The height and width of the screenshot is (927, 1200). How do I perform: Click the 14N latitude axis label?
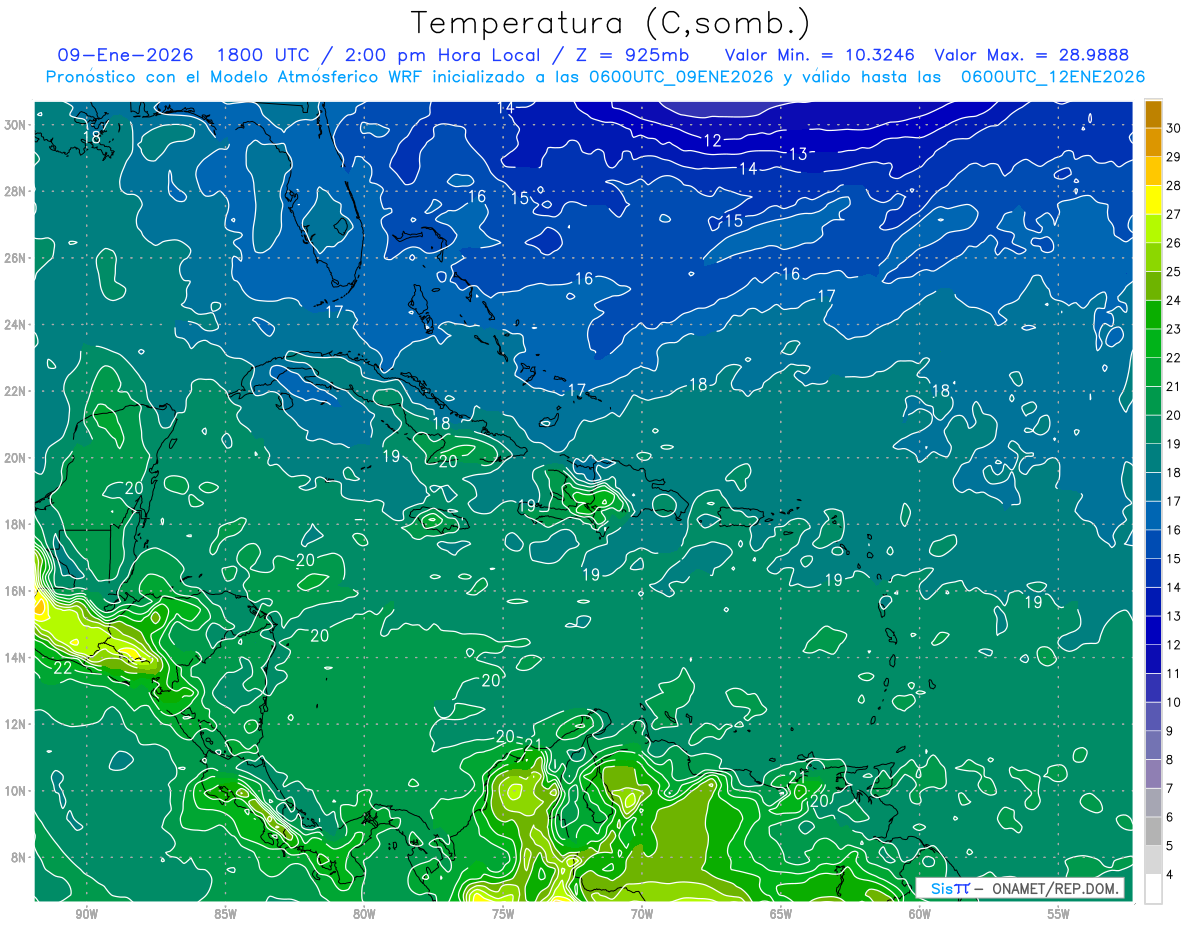[17, 657]
